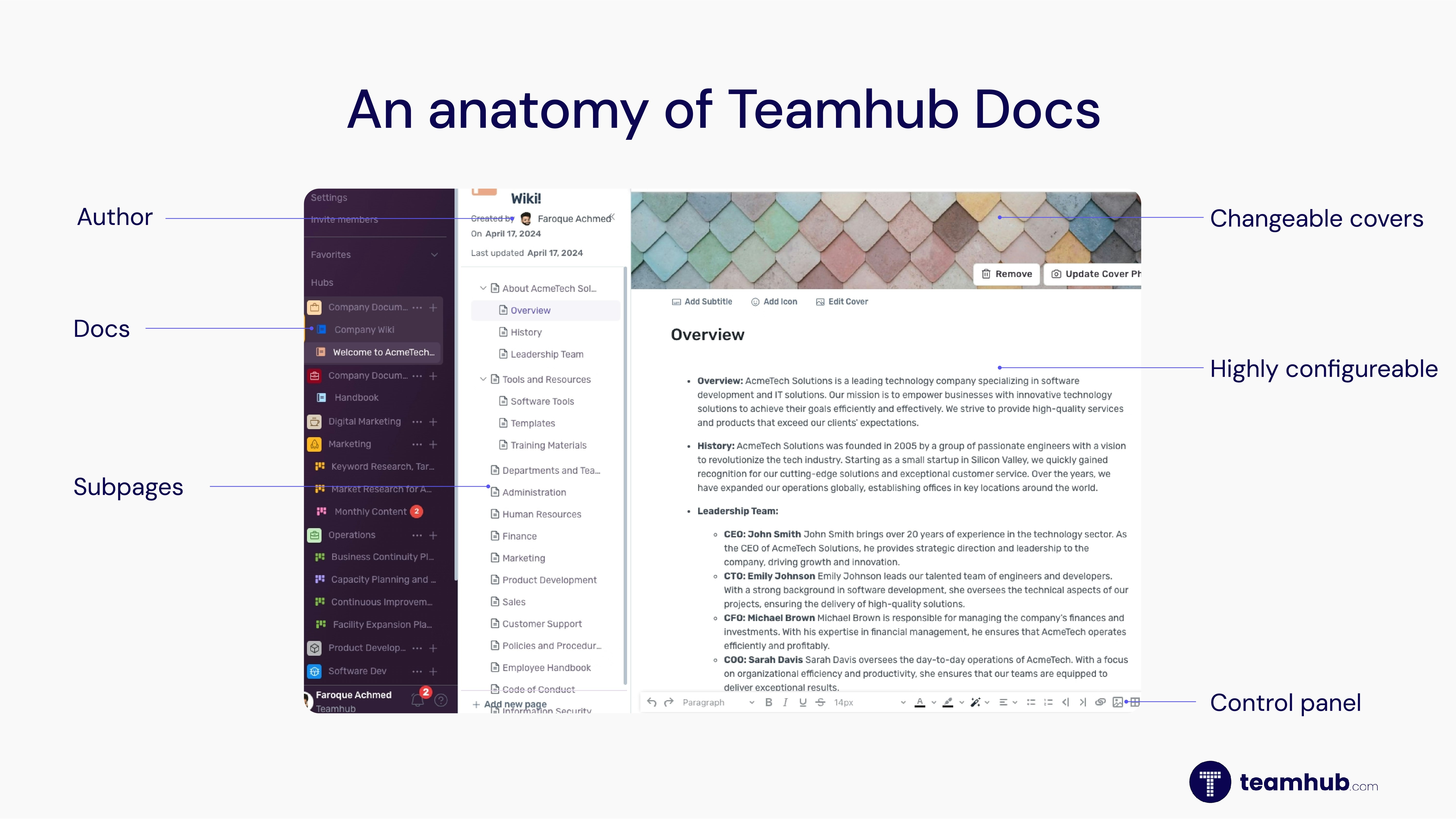Click Update Cover Photo button
The width and height of the screenshot is (1456, 819).
point(1092,274)
